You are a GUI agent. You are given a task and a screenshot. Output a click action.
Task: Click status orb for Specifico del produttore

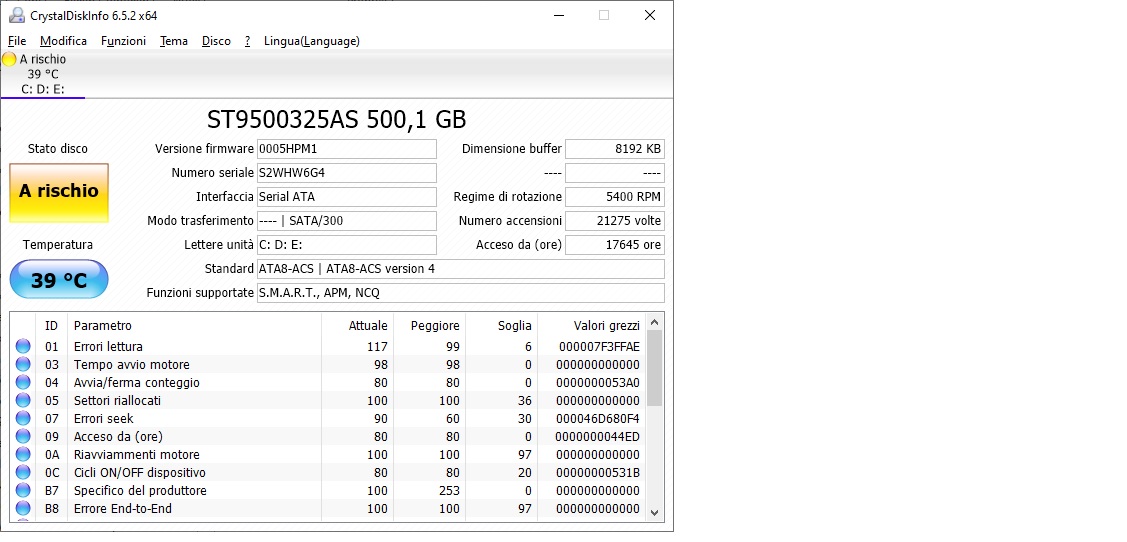click(23, 490)
